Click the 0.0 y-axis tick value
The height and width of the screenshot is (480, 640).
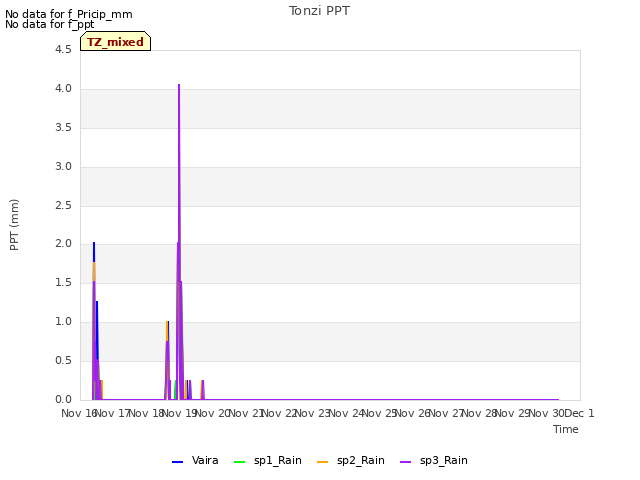pos(63,399)
